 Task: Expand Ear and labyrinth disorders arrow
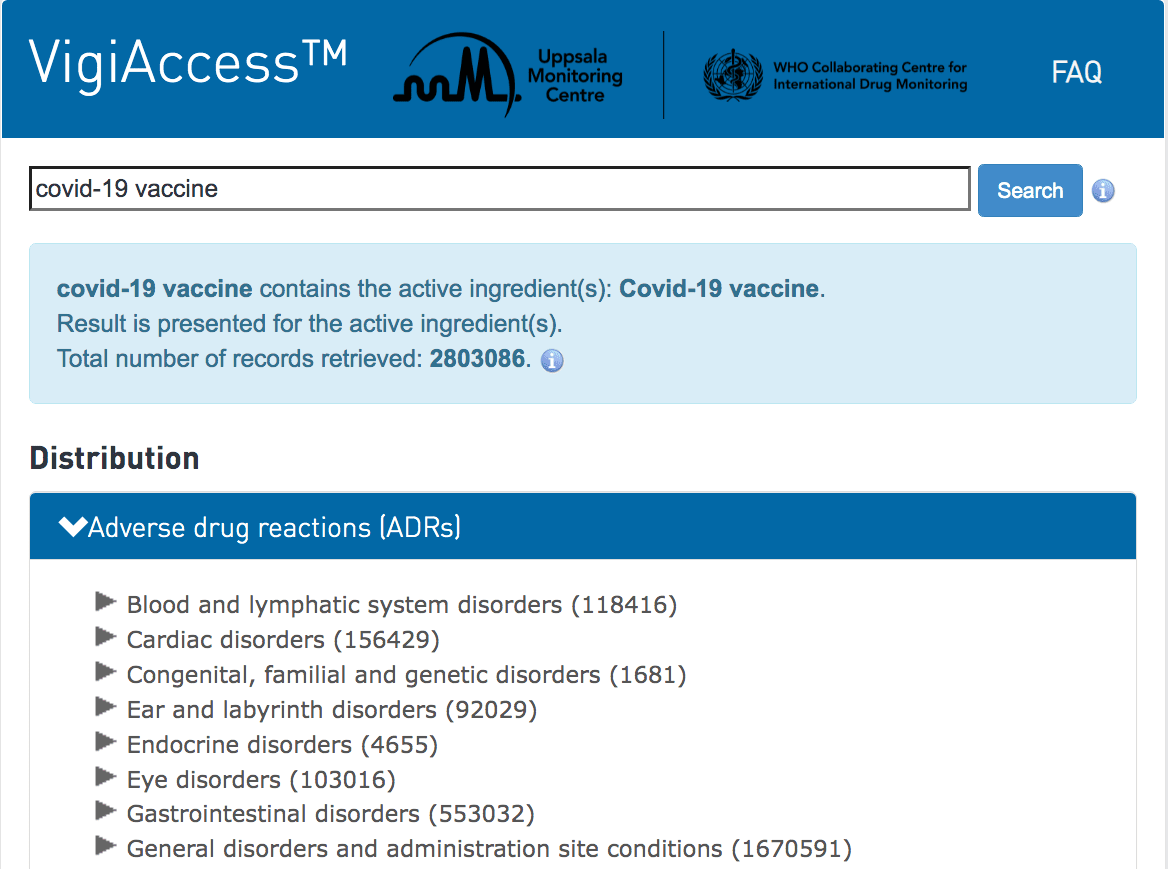[106, 706]
